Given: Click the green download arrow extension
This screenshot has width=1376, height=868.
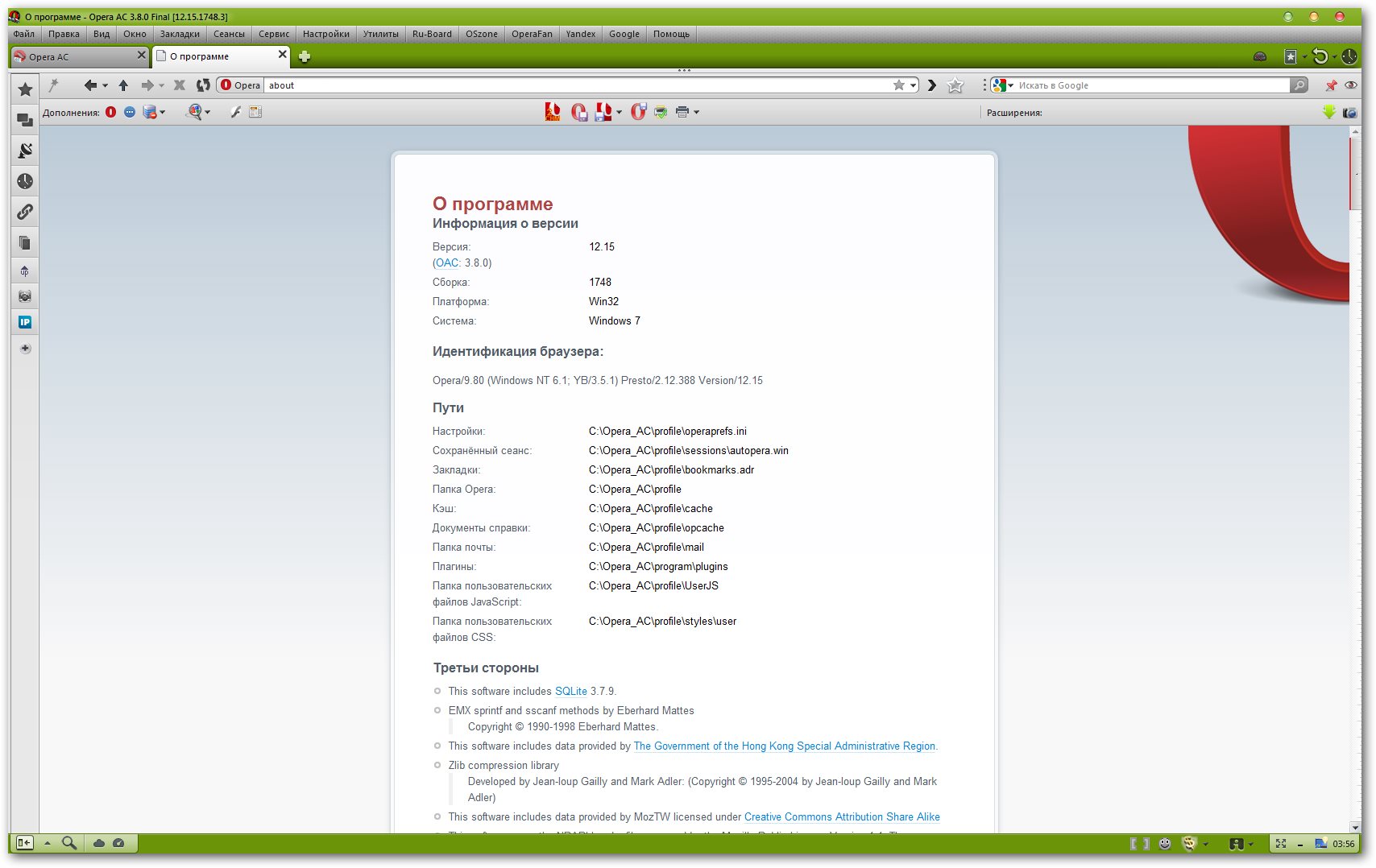Looking at the screenshot, I should pos(1329,112).
